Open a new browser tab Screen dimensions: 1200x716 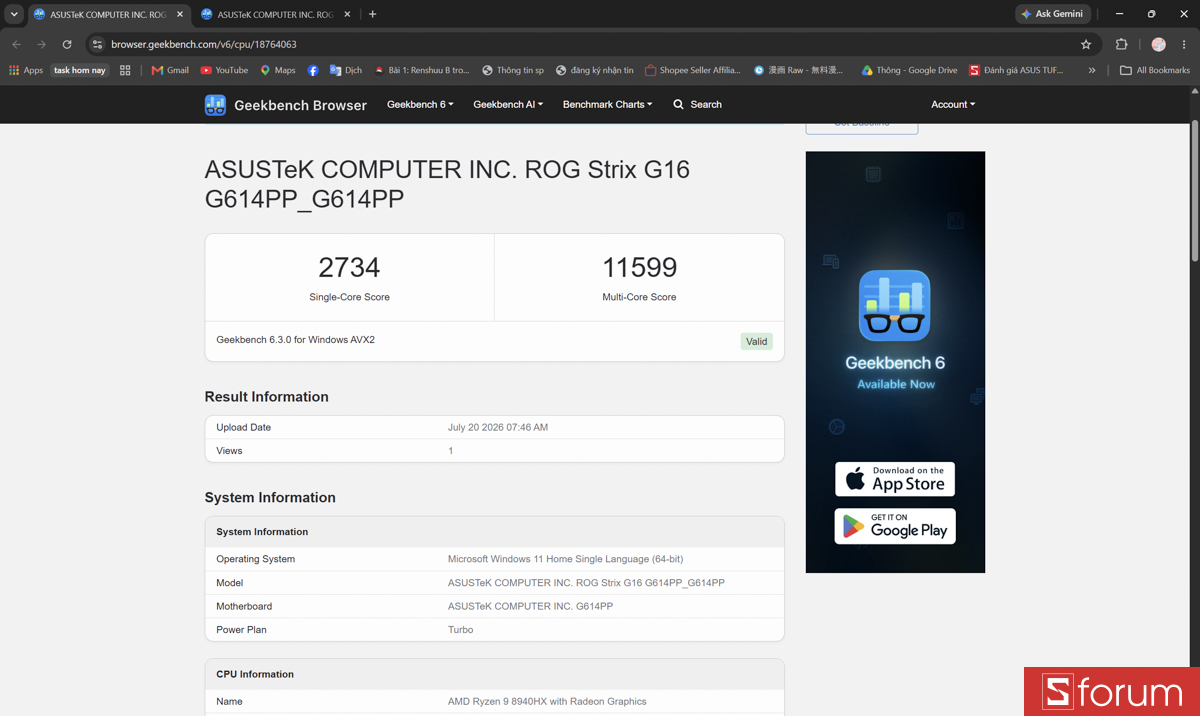(373, 14)
